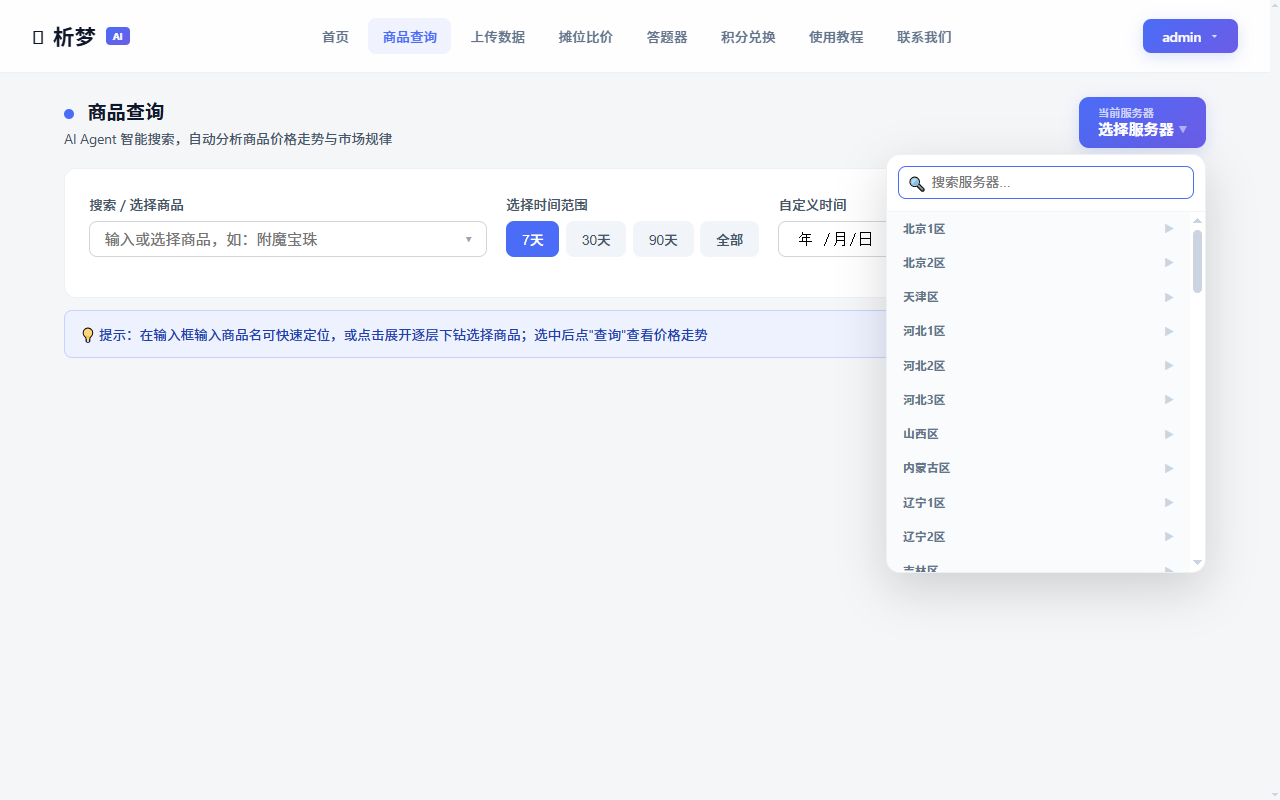Expand the 河北1区 arrow
Screen dimensions: 1280x800
[x=1169, y=331]
